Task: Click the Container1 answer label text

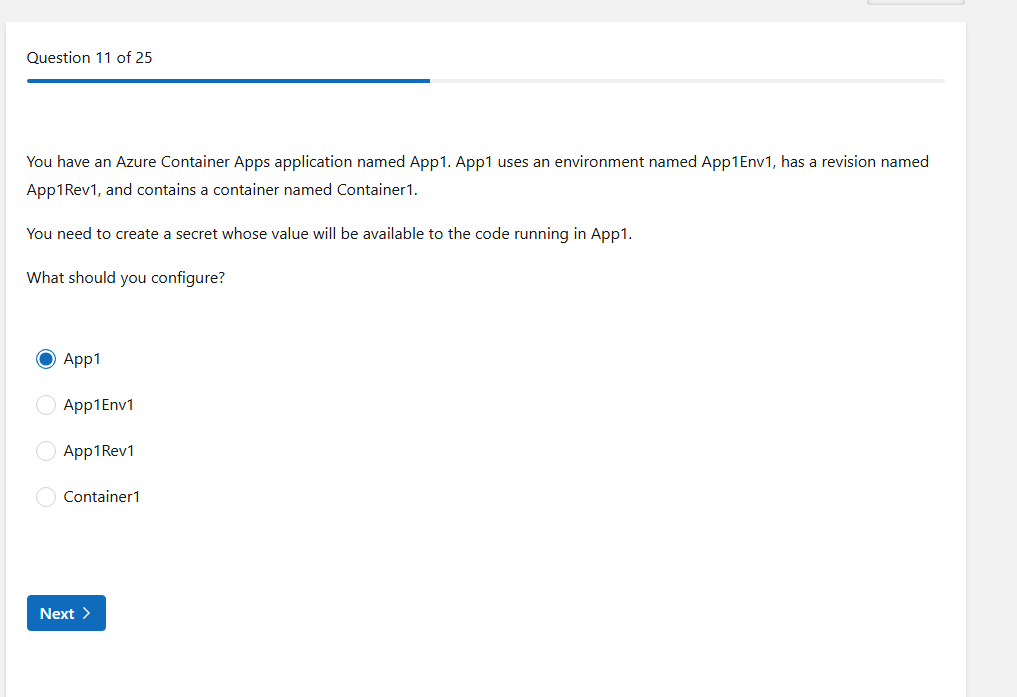Action: coord(102,497)
